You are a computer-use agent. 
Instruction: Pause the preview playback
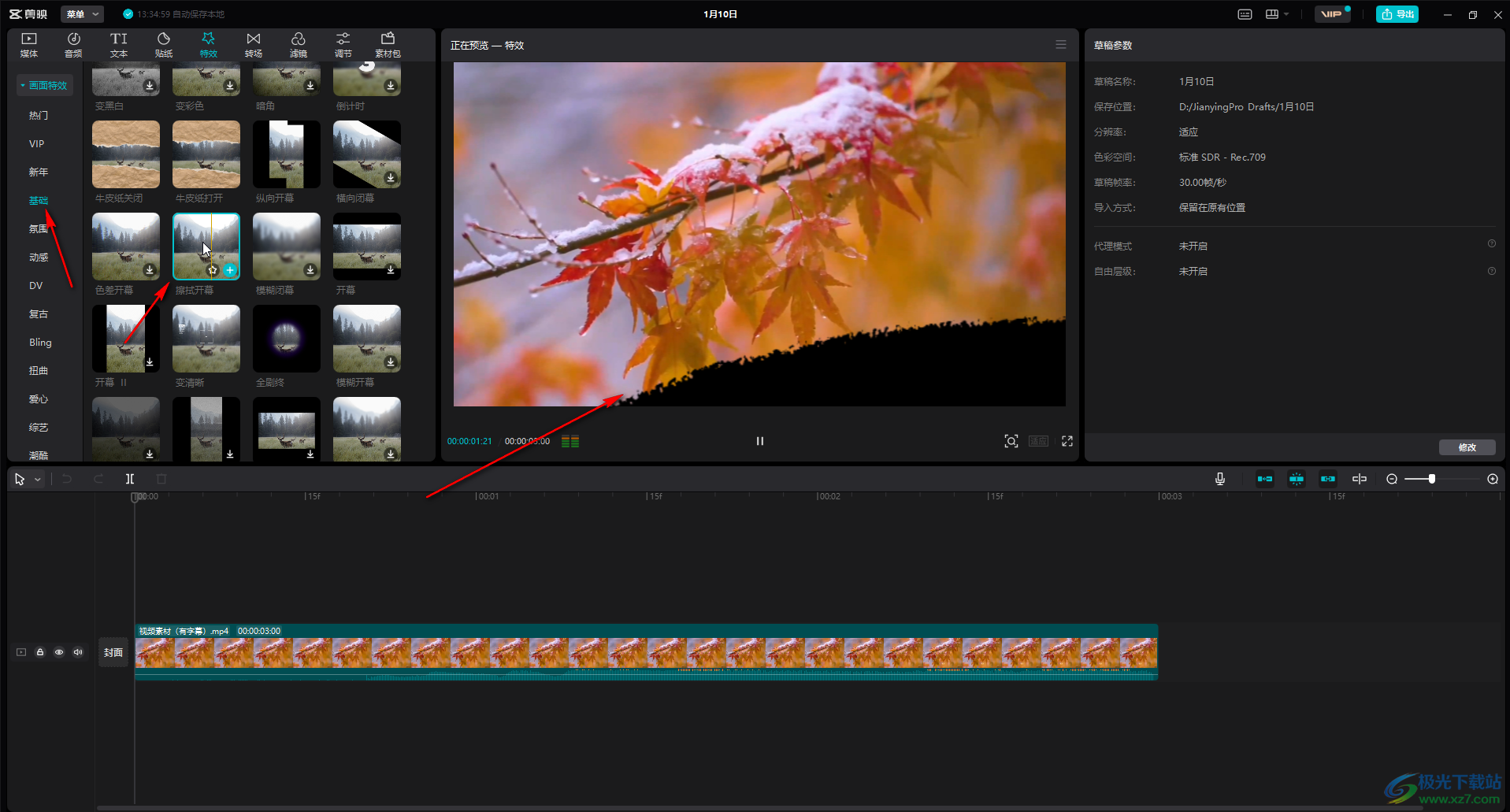click(760, 441)
